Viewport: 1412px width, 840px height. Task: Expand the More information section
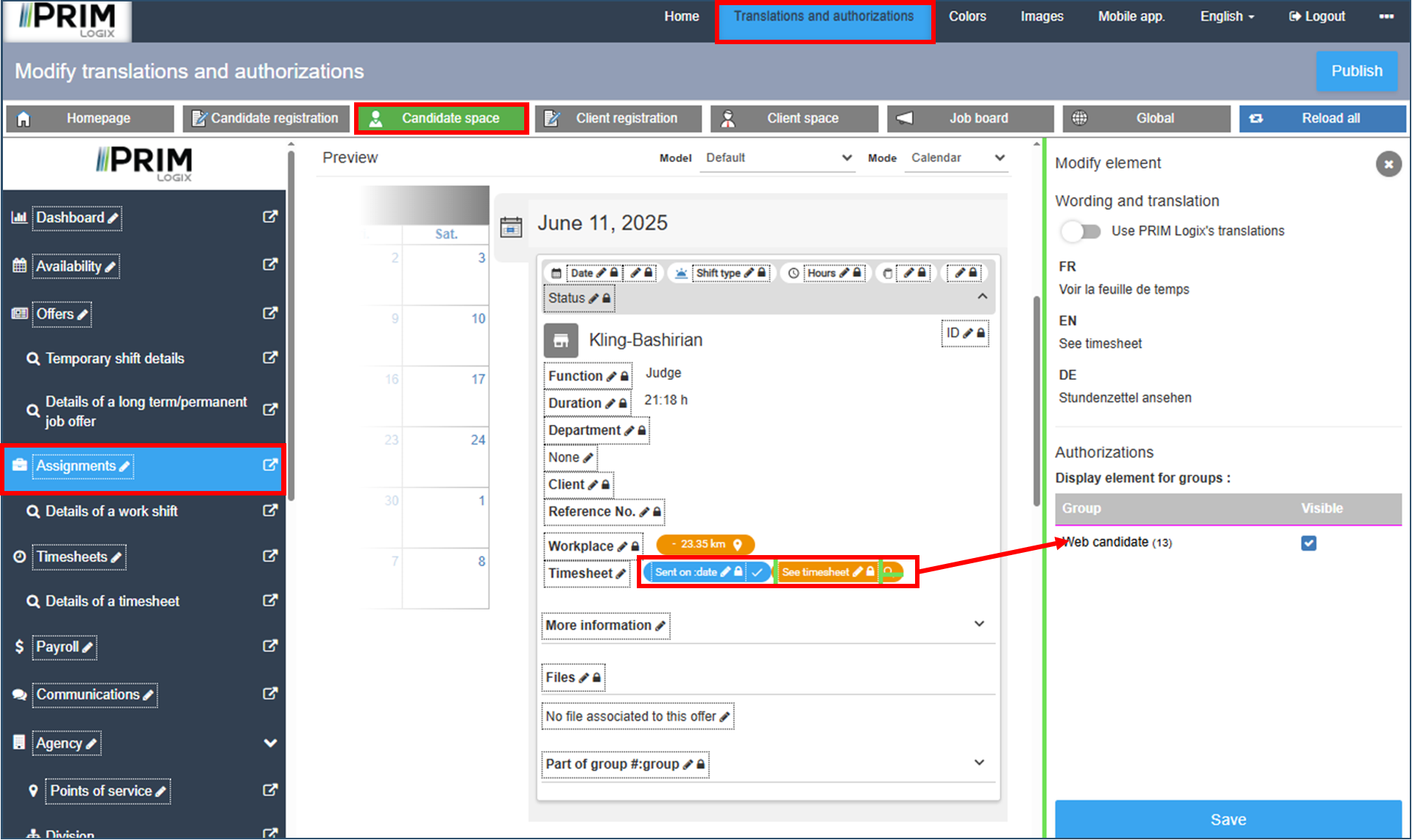pyautogui.click(x=979, y=624)
